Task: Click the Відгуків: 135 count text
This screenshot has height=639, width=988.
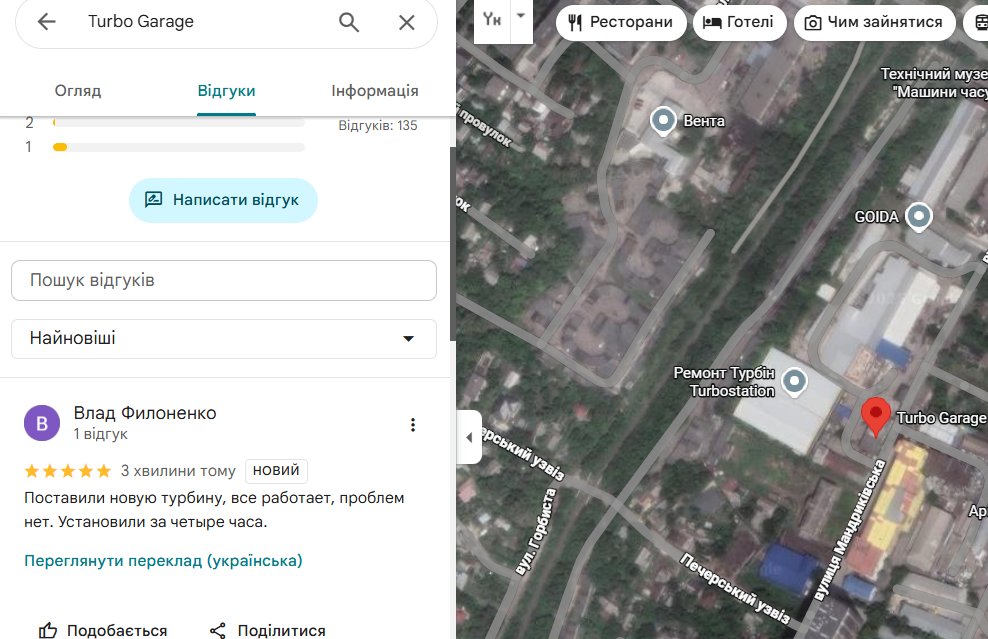Action: pos(377,125)
